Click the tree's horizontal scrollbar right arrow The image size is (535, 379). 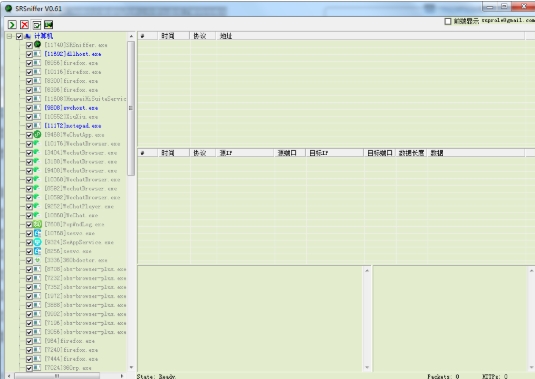[122, 376]
